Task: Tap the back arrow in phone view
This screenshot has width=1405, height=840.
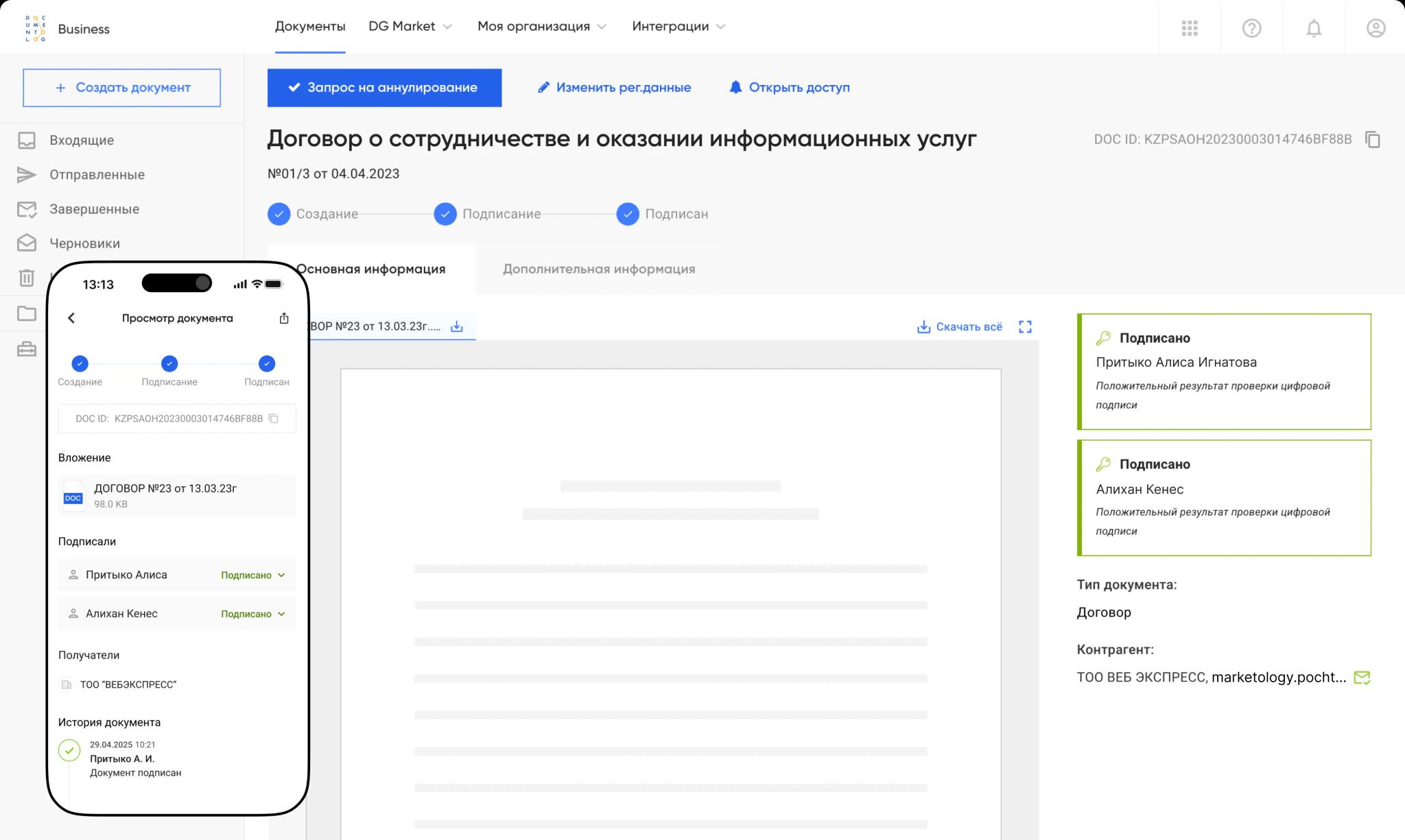Action: [x=71, y=318]
